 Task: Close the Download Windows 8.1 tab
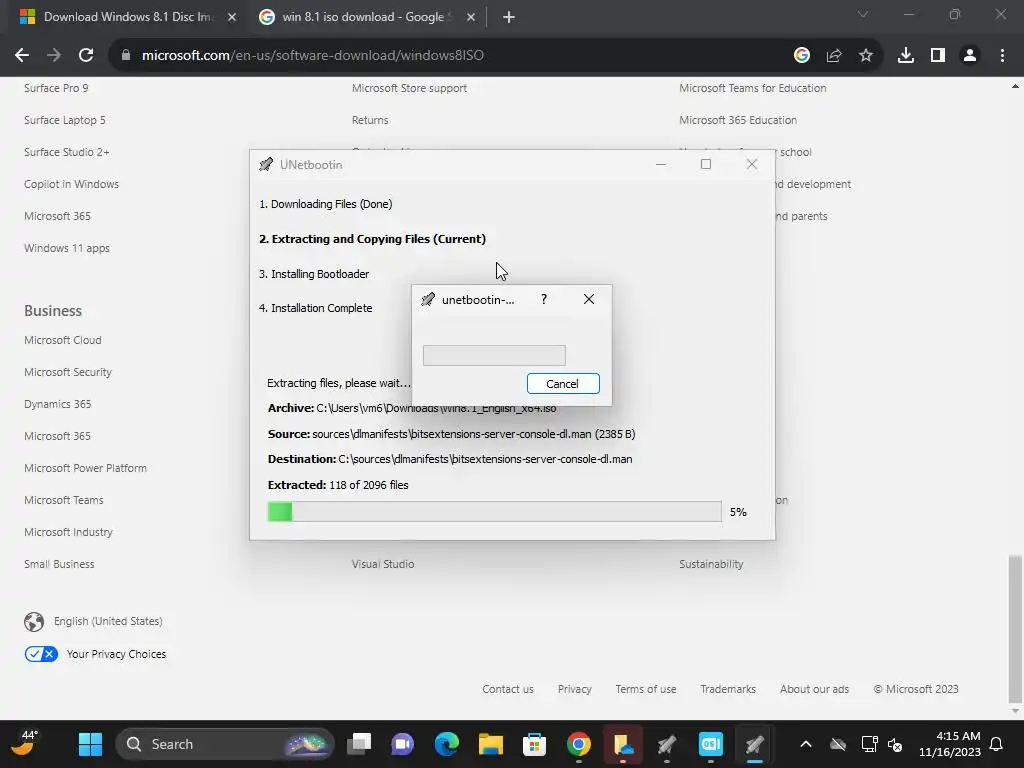[232, 17]
